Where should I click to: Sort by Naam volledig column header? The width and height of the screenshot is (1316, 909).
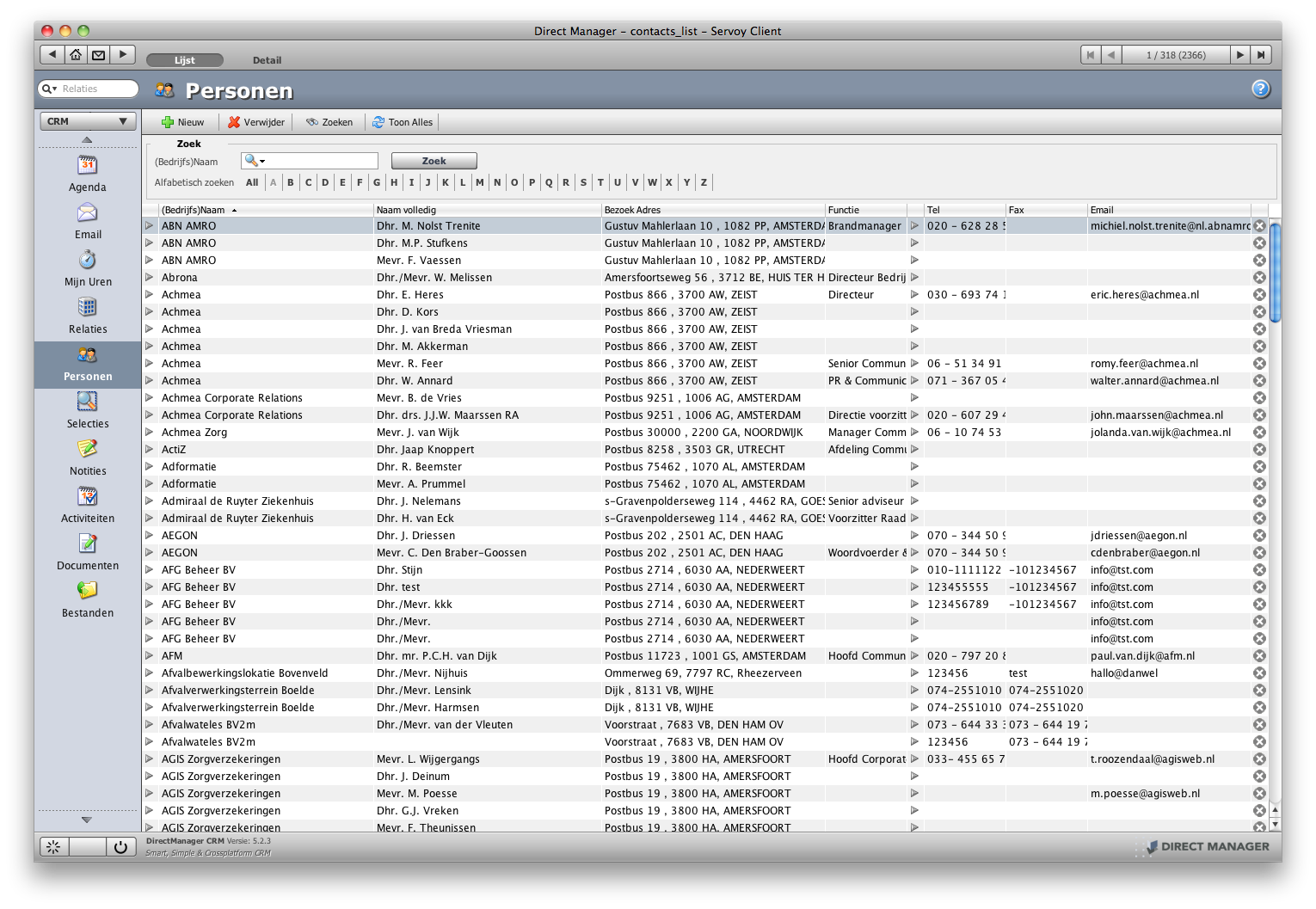(487, 210)
